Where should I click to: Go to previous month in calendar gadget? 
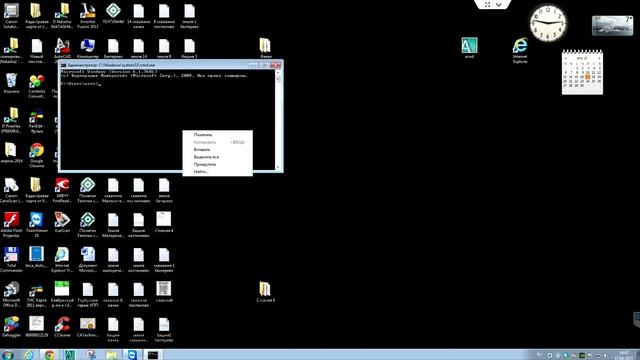pos(566,58)
